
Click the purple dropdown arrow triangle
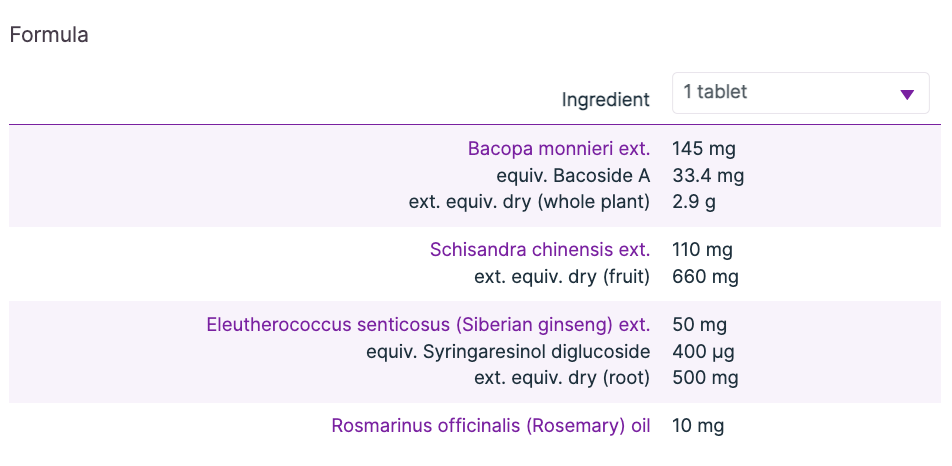point(907,95)
